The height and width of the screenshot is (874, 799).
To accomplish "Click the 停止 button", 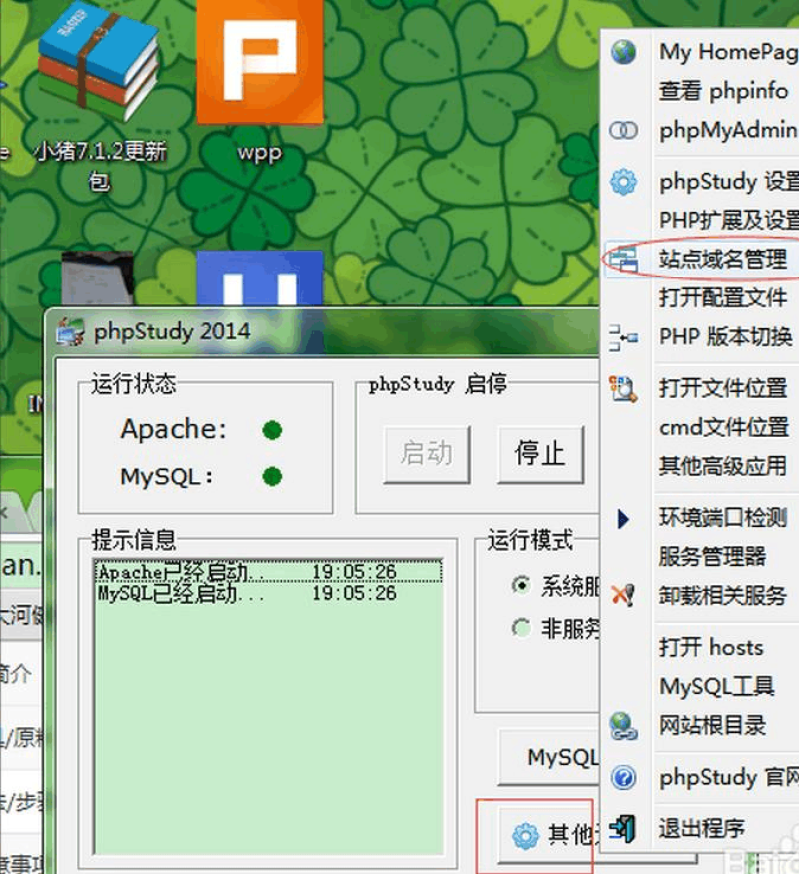I will tap(540, 454).
